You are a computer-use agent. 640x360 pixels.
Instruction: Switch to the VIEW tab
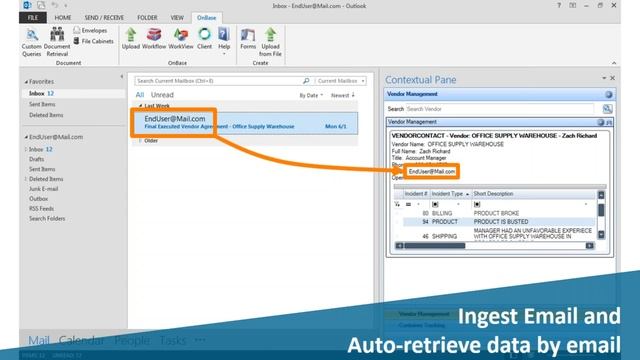point(177,18)
